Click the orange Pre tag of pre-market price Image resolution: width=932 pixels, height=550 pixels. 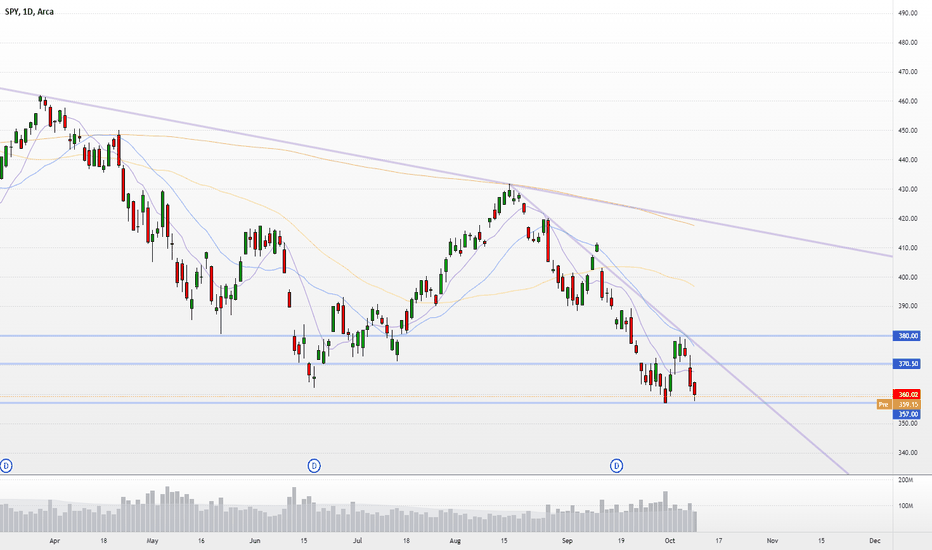884,404
